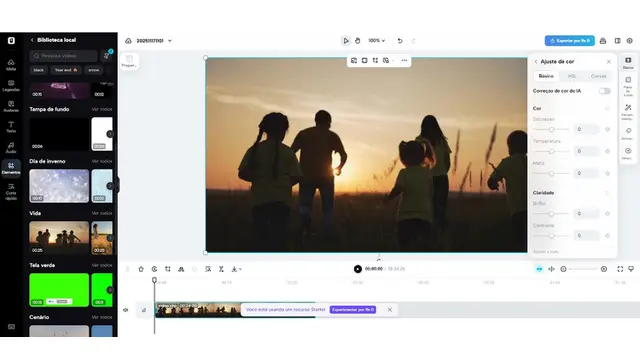Mute the timeline track audio
This screenshot has height=360, width=640.
(x=126, y=310)
